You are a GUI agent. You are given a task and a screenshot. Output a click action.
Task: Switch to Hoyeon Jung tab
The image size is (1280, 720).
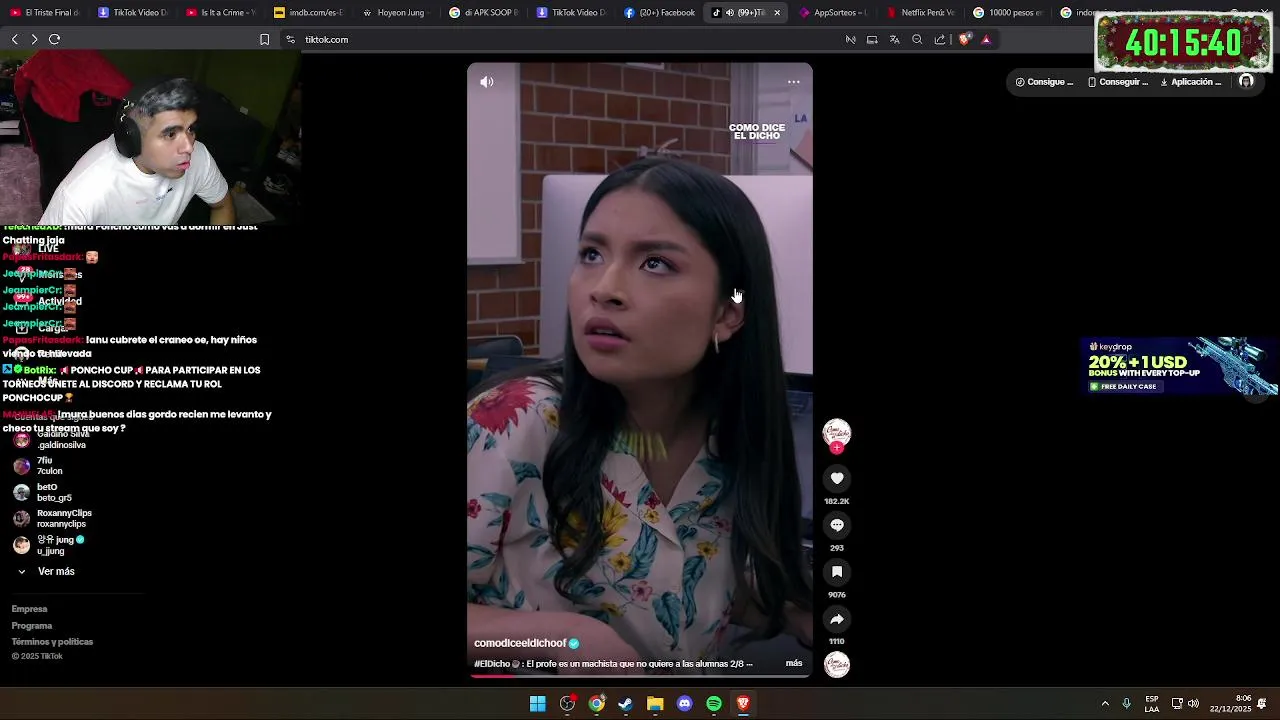(395, 13)
